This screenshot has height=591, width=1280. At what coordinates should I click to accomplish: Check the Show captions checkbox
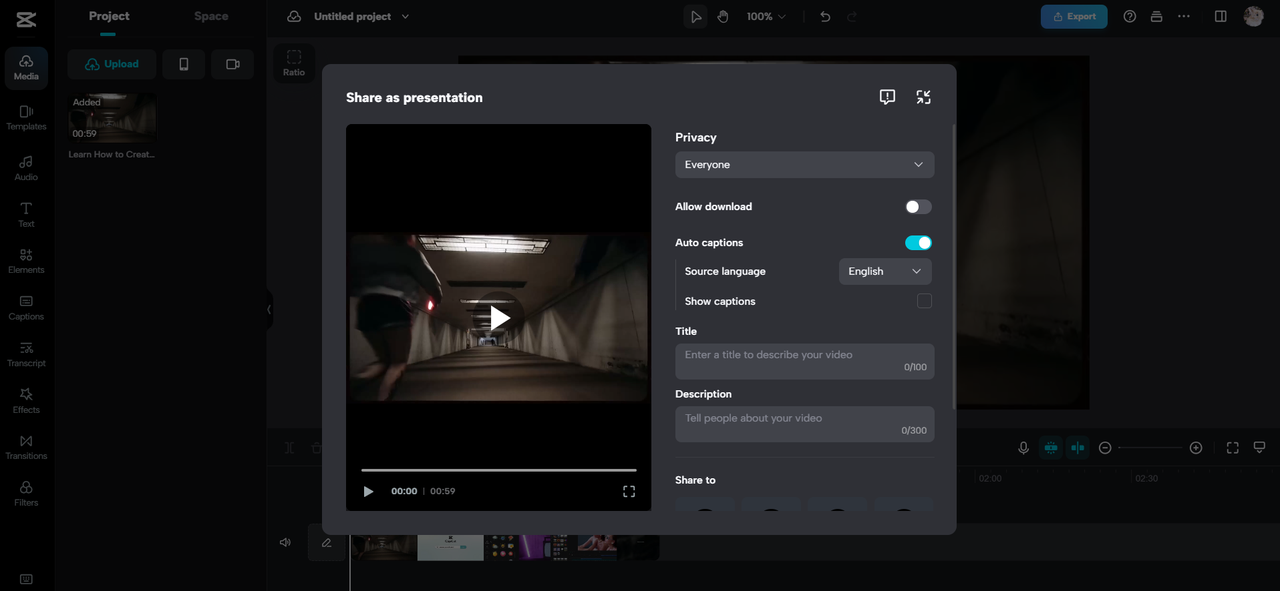pyautogui.click(x=924, y=301)
